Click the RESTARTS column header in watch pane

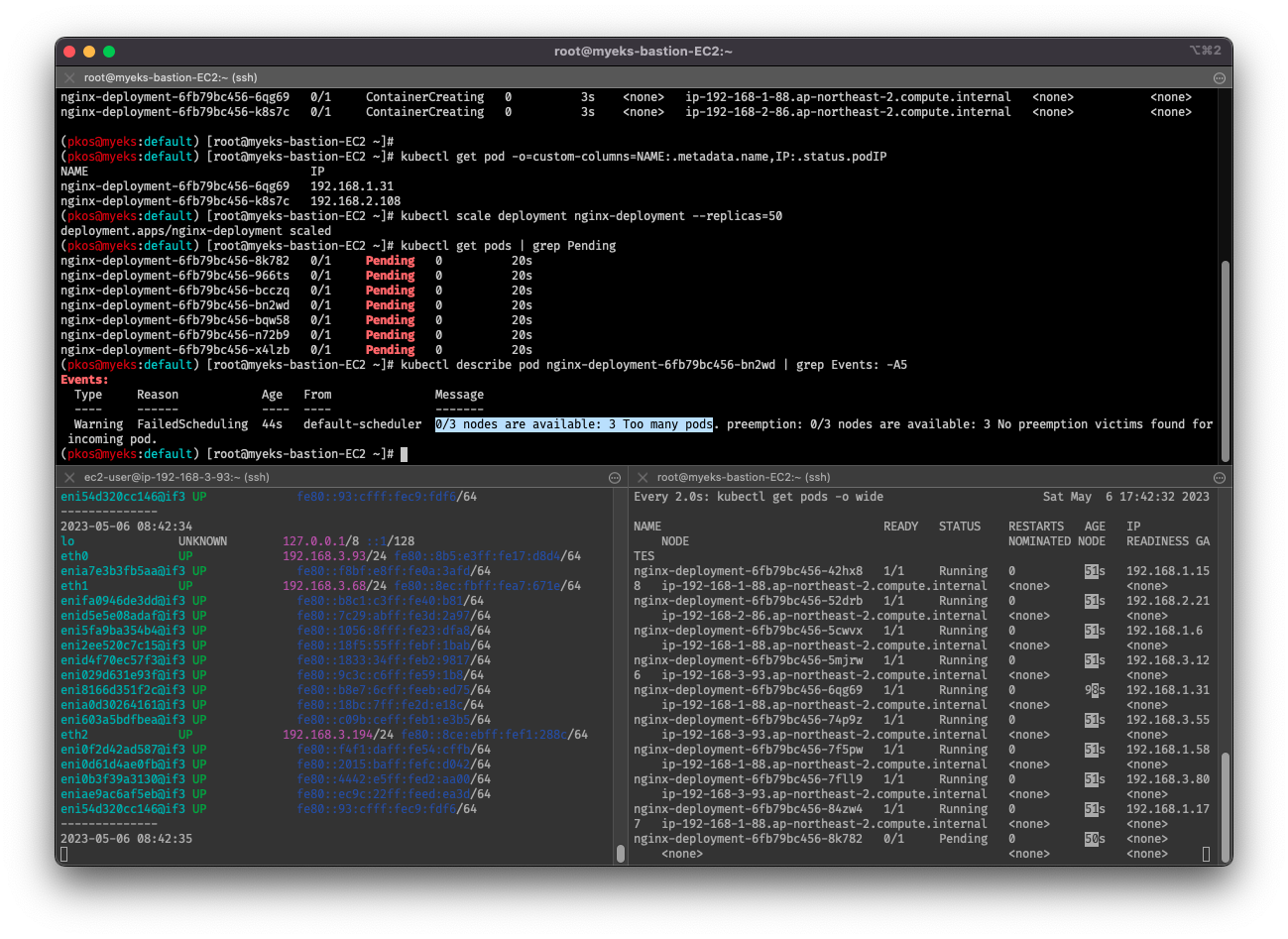(1036, 527)
